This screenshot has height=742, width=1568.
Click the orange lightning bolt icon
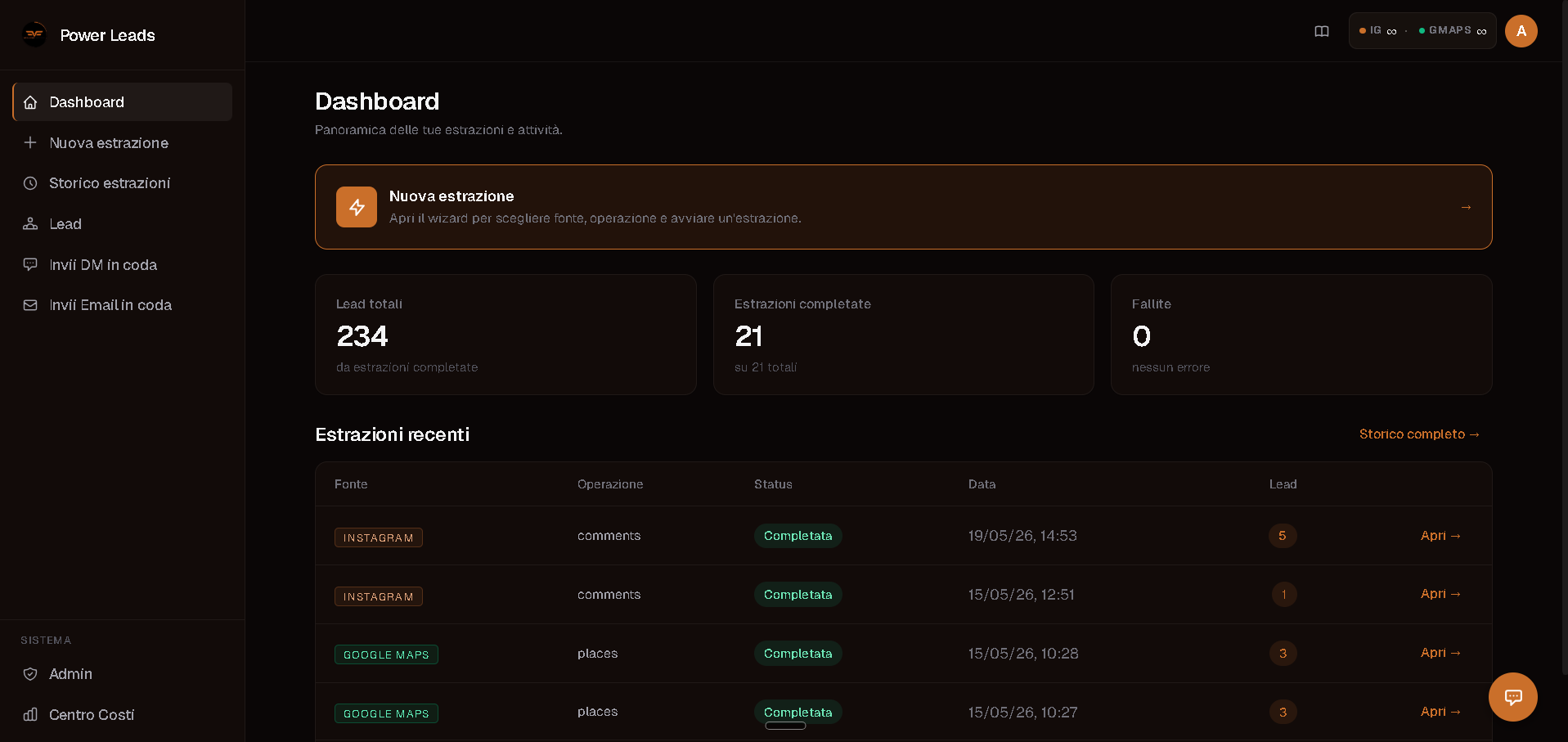click(357, 207)
